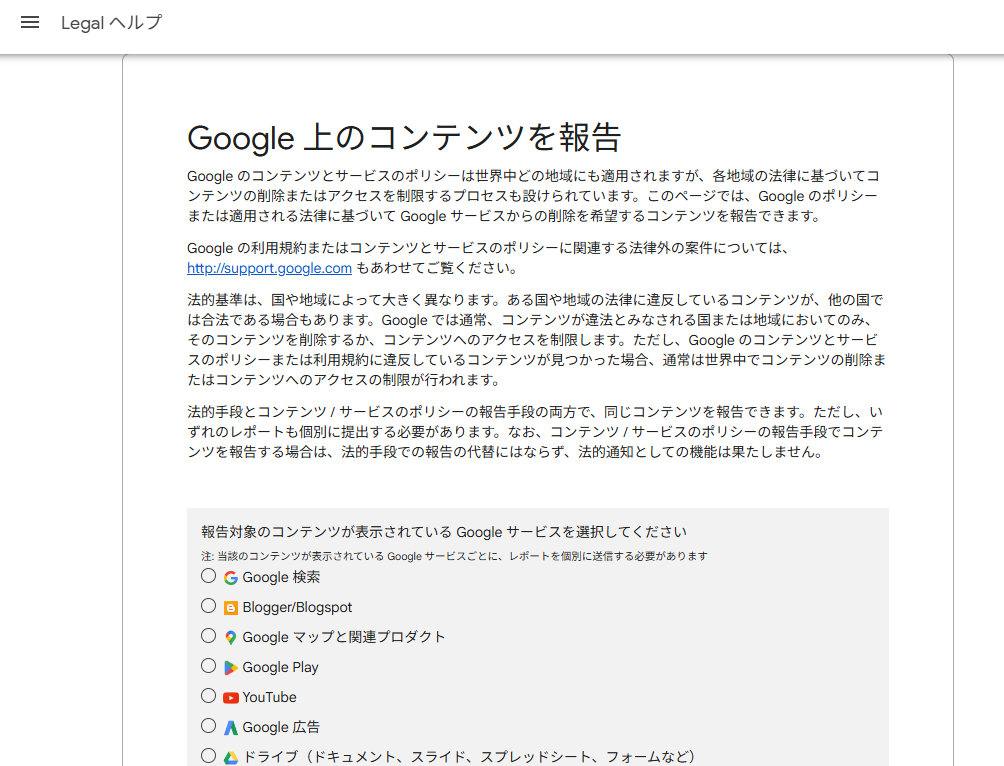Open the hamburger main menu
Screen dimensions: 1004x766
click(x=30, y=22)
